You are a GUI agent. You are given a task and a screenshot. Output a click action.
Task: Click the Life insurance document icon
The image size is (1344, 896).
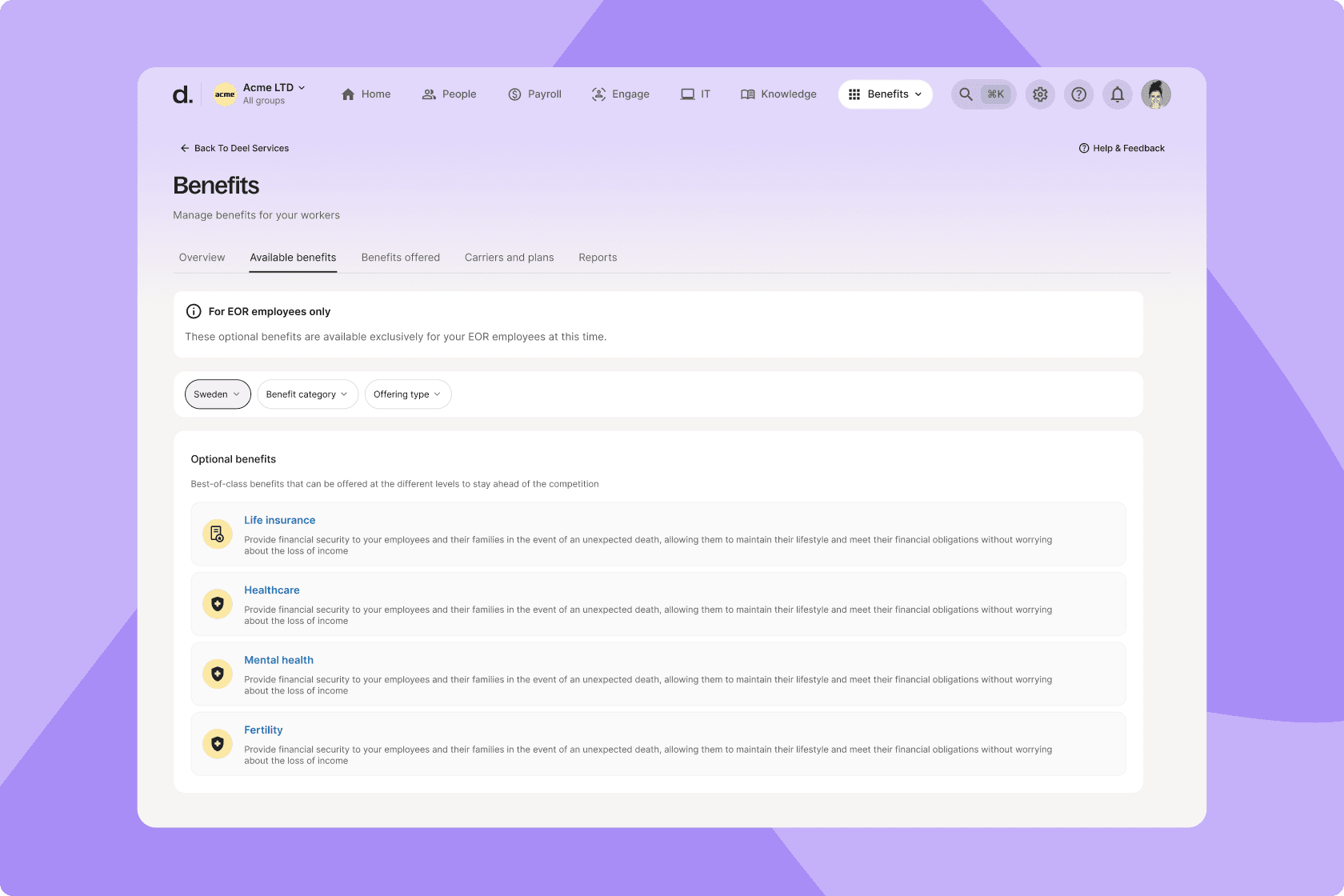click(x=217, y=534)
